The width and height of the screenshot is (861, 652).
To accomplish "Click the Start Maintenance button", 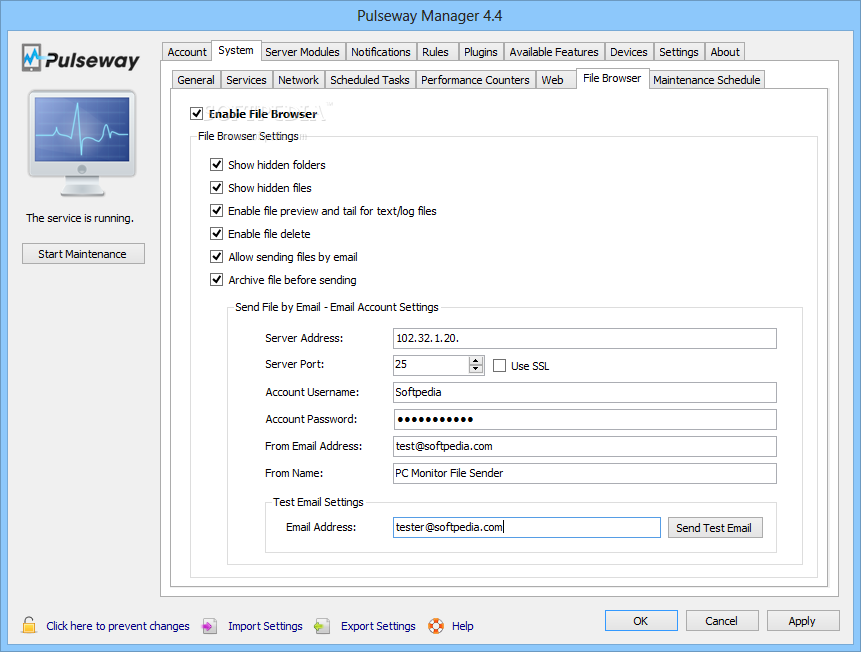I will pos(83,254).
